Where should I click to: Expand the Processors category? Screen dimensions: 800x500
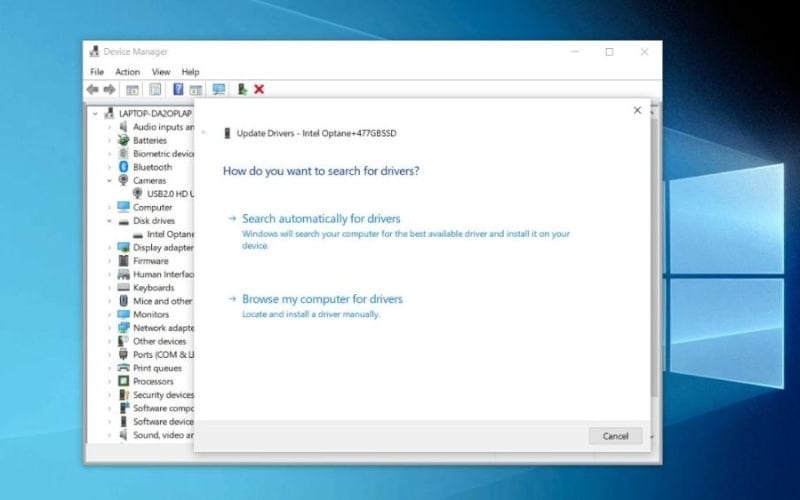pos(109,382)
